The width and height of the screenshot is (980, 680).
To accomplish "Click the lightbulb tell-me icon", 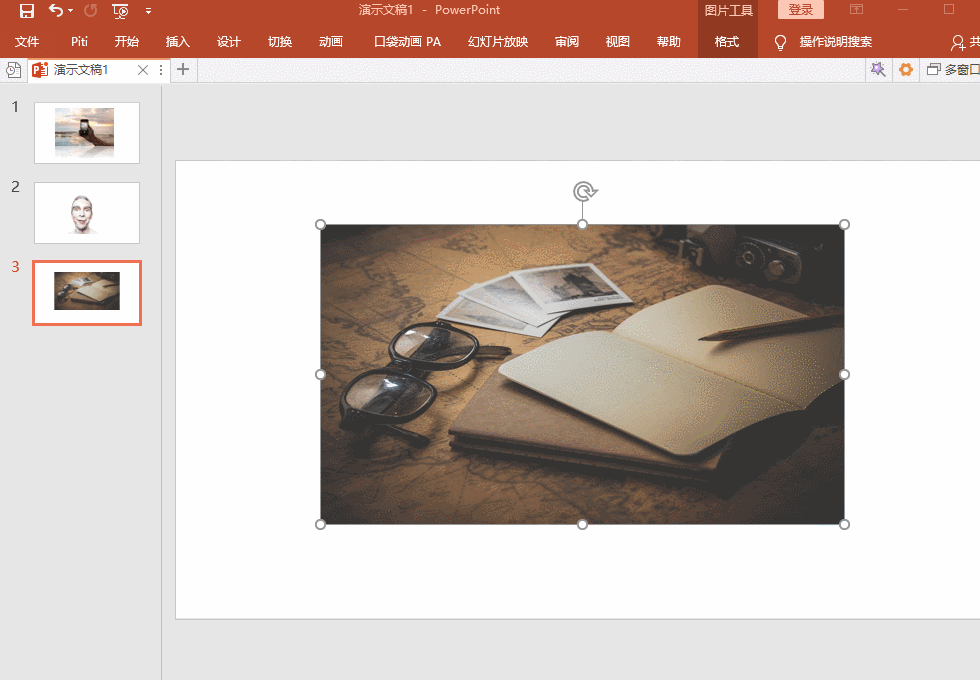I will [x=780, y=42].
